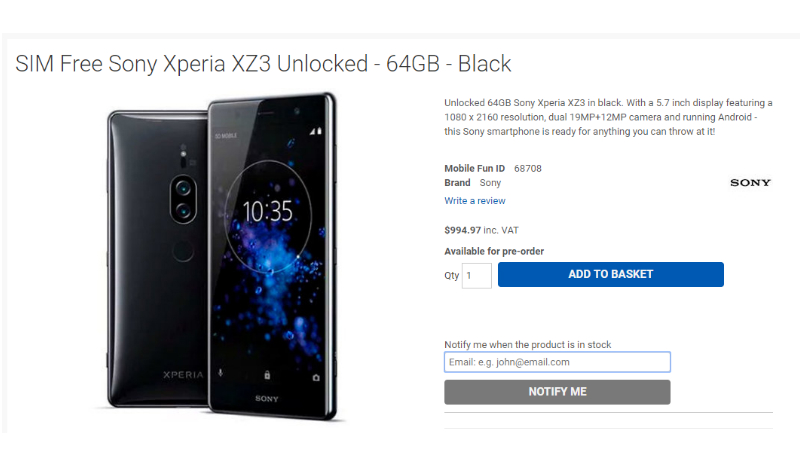Click the SONY logo below phone screen
The width and height of the screenshot is (800, 450).
(x=265, y=398)
